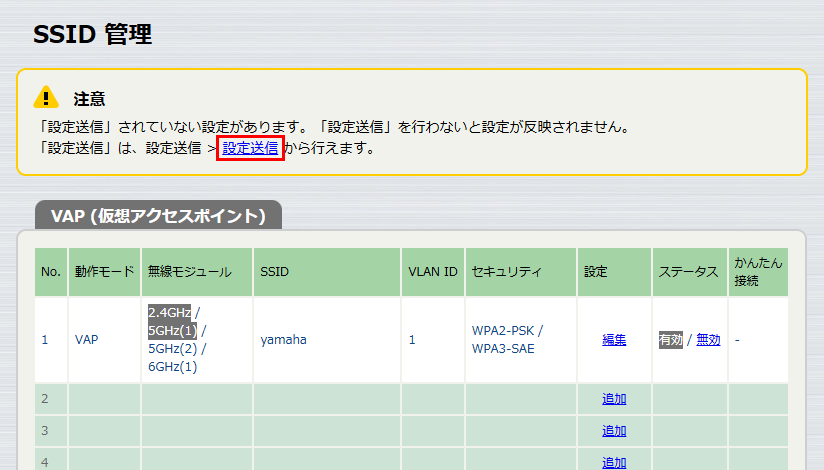Click 追加 in row 4
Viewport: 824px width, 470px height.
click(614, 462)
